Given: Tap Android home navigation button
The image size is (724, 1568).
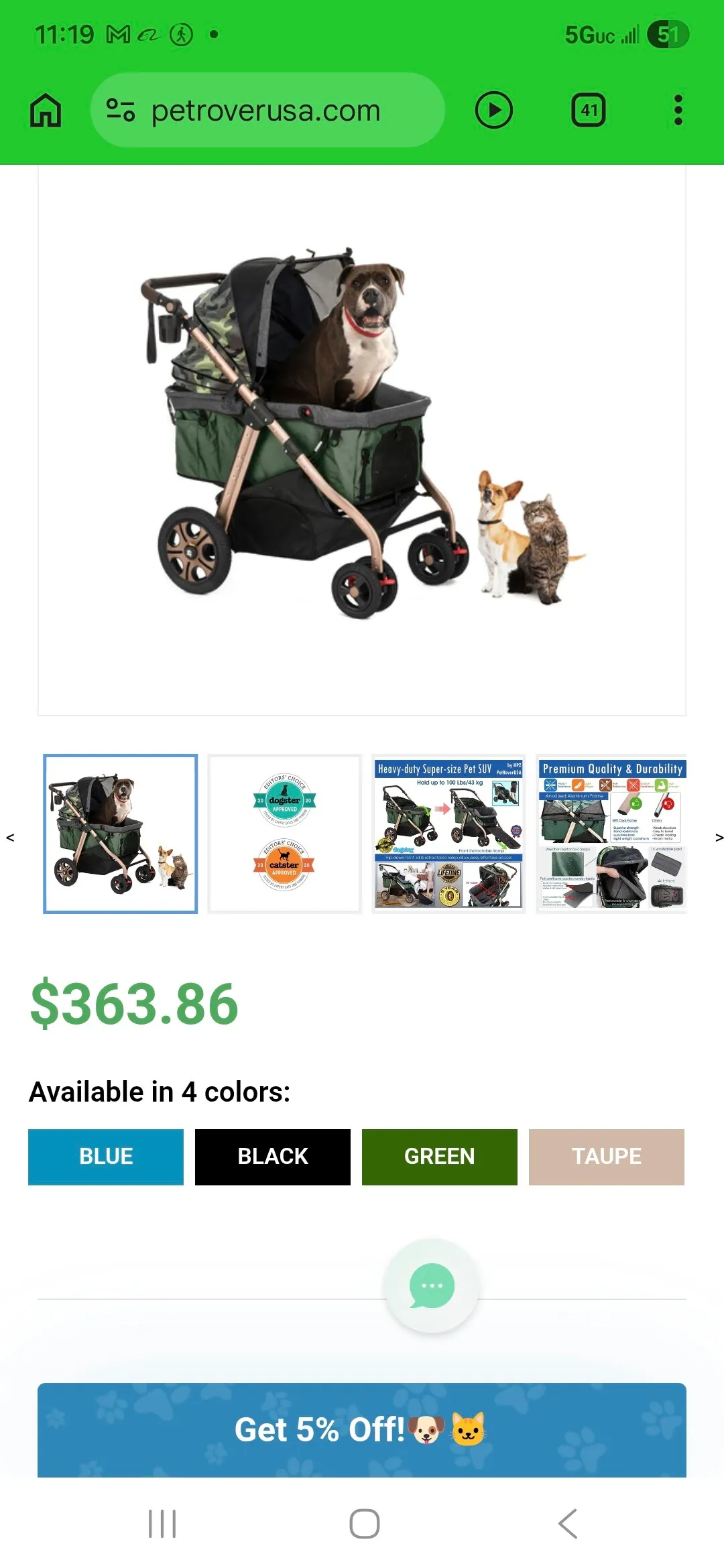Looking at the screenshot, I should [x=365, y=1524].
